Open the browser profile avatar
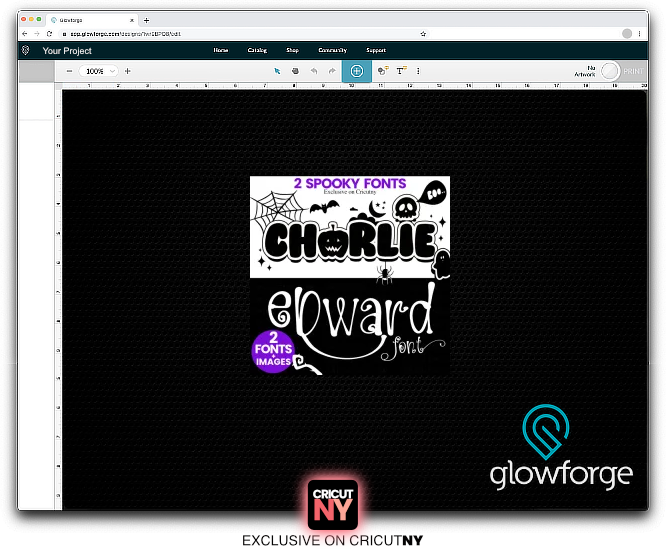 627,34
